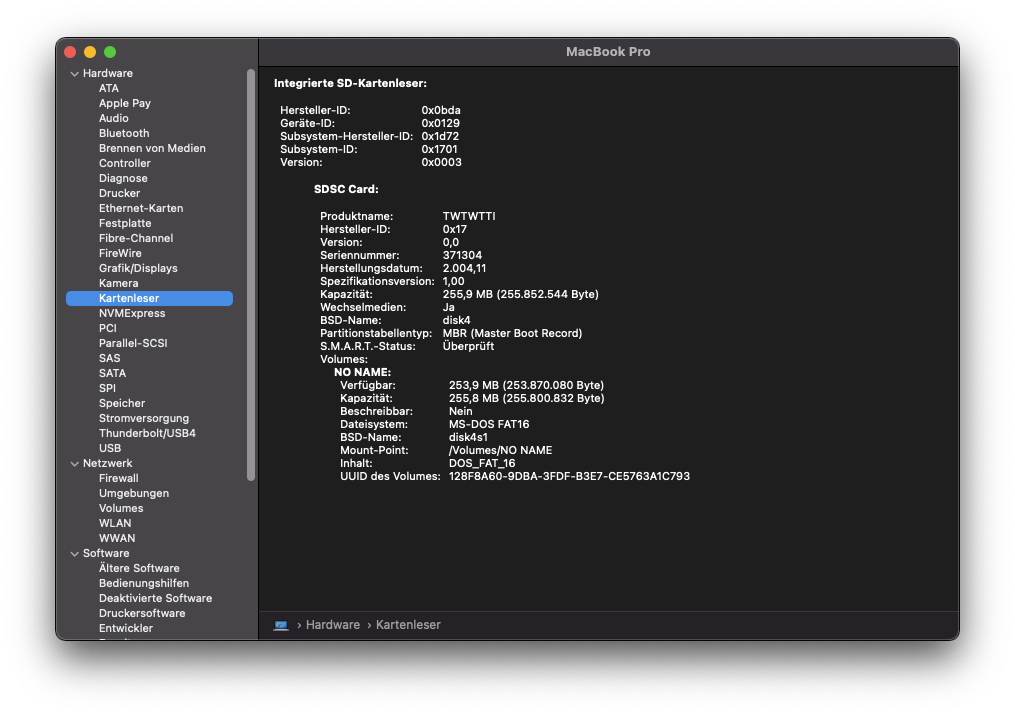1015x714 pixels.
Task: Select SAS in the sidebar
Action: 109,358
